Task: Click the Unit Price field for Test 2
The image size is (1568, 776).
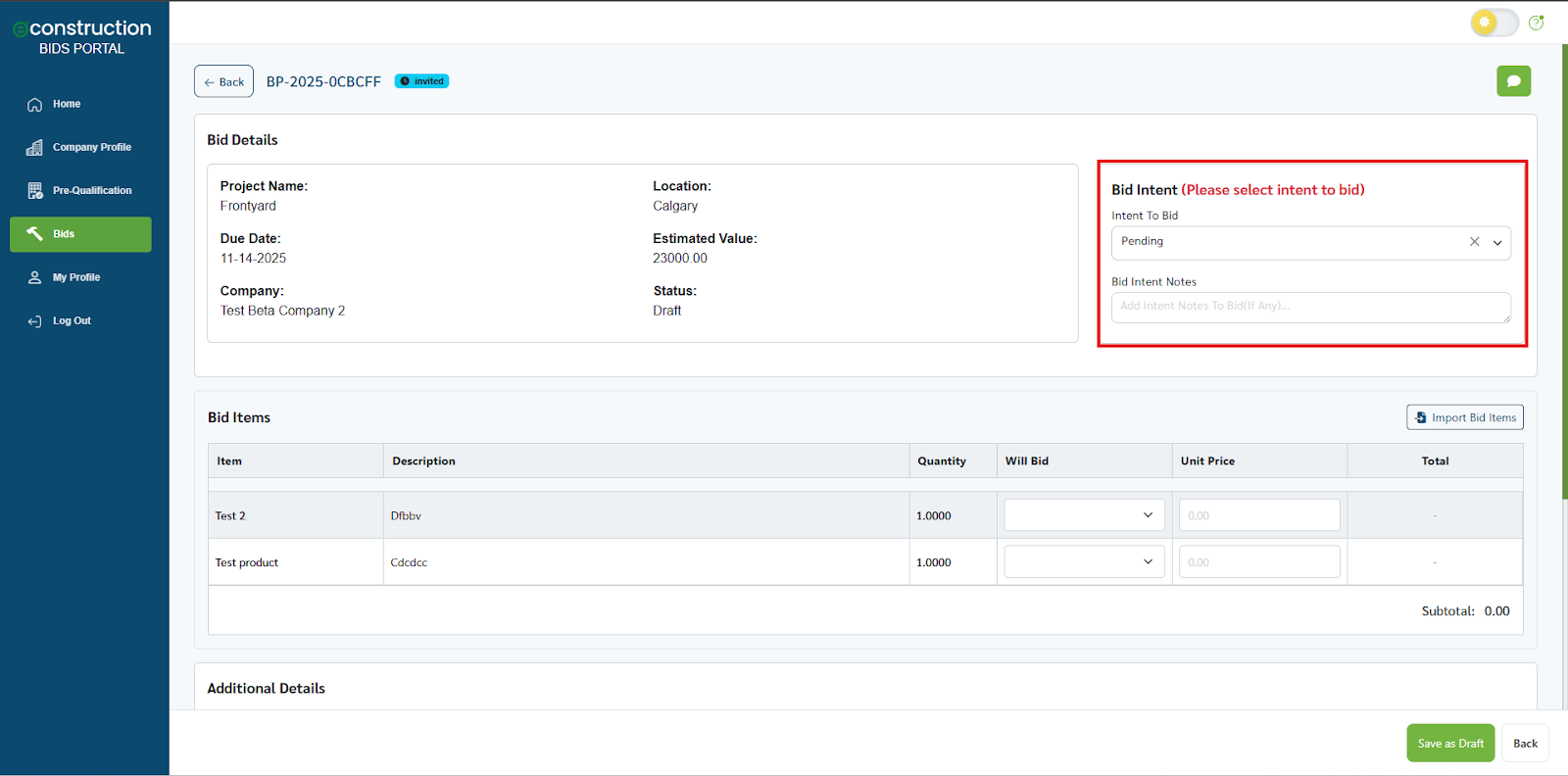Action: (1259, 515)
